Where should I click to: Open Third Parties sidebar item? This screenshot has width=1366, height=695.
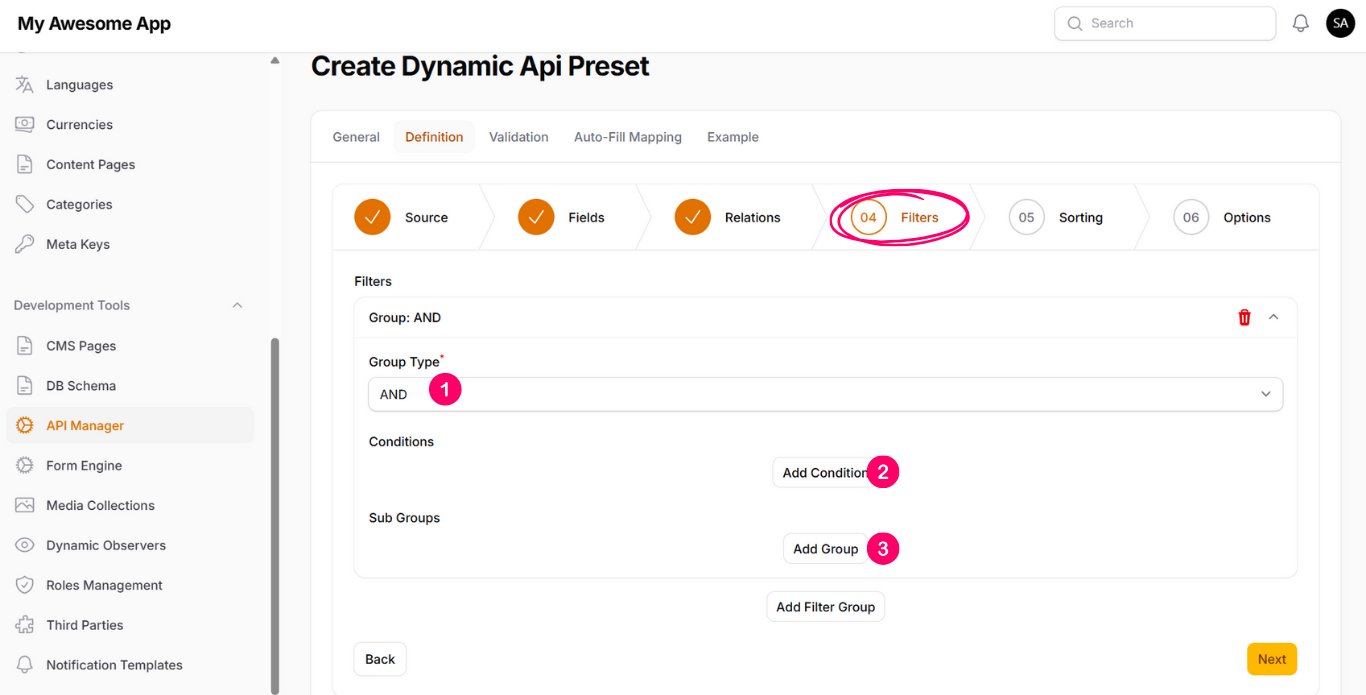coord(84,626)
